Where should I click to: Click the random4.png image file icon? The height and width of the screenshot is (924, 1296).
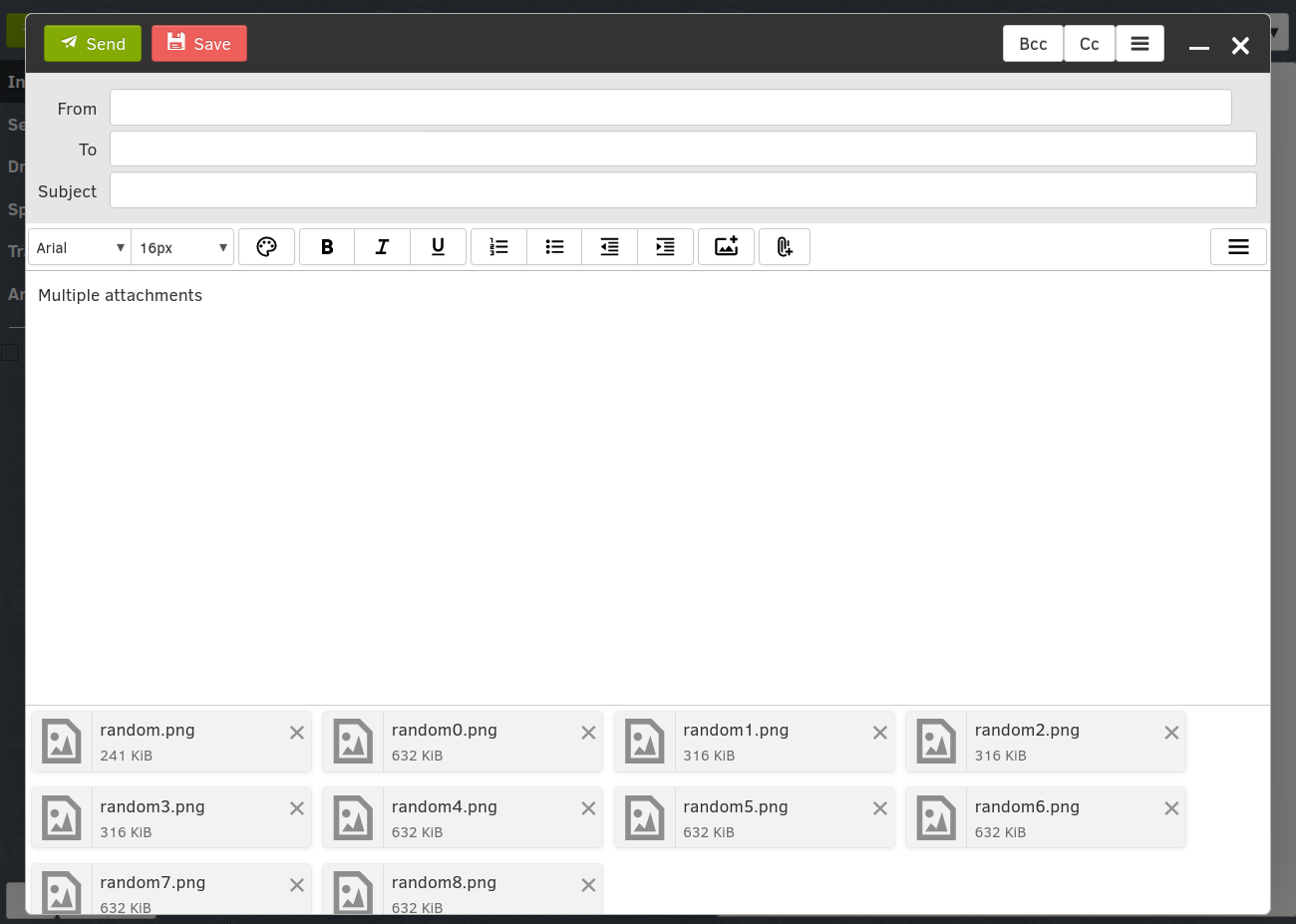(x=353, y=817)
